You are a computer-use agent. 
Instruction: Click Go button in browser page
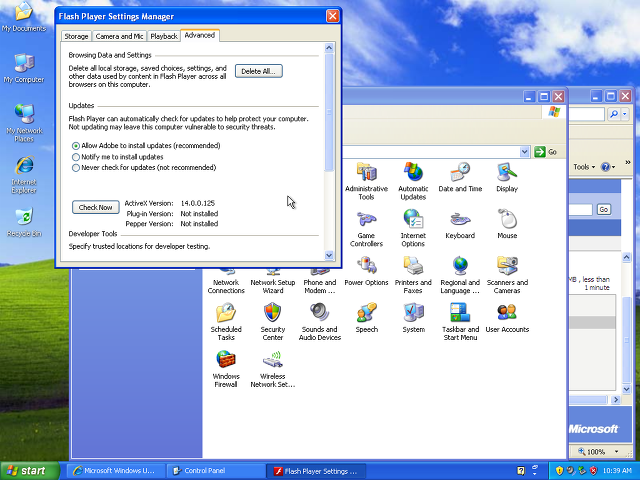click(x=603, y=209)
